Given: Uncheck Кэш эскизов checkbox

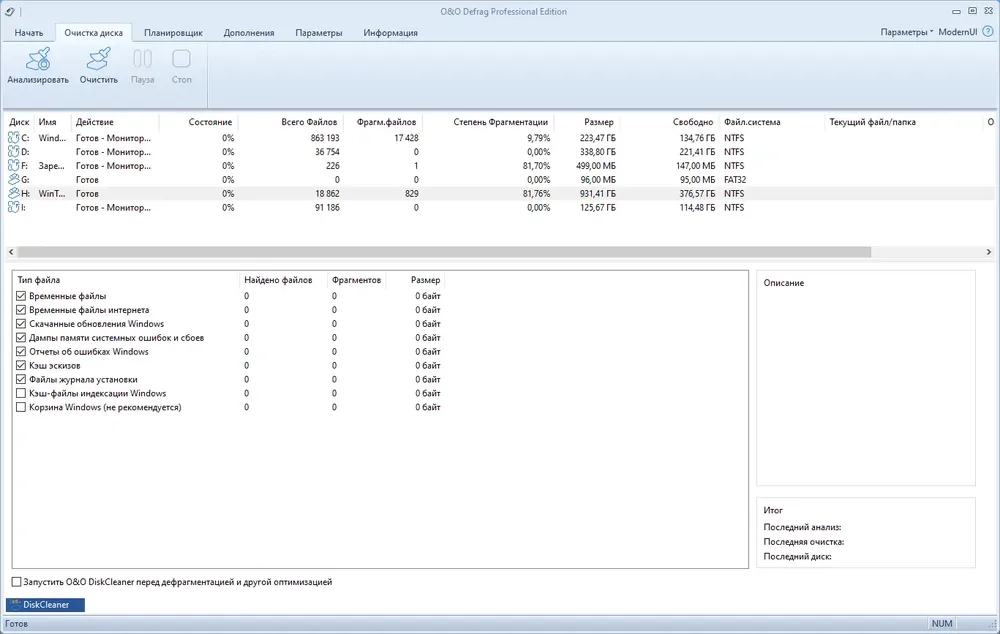Looking at the screenshot, I should click(21, 365).
